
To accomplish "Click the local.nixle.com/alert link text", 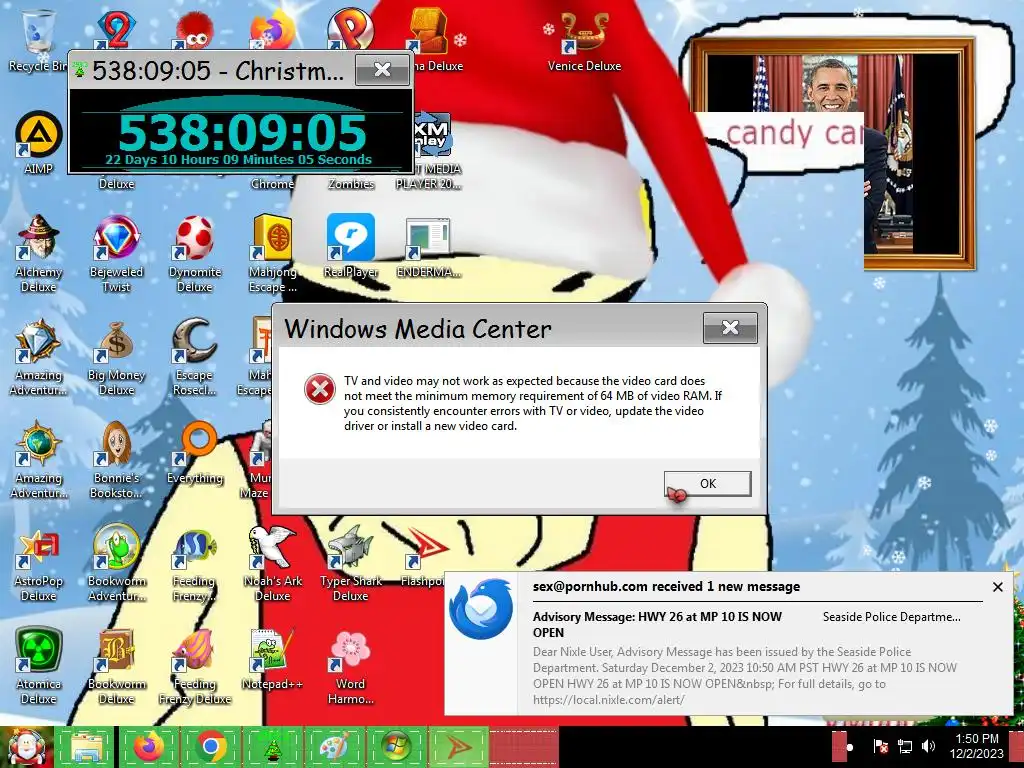I will [x=609, y=700].
